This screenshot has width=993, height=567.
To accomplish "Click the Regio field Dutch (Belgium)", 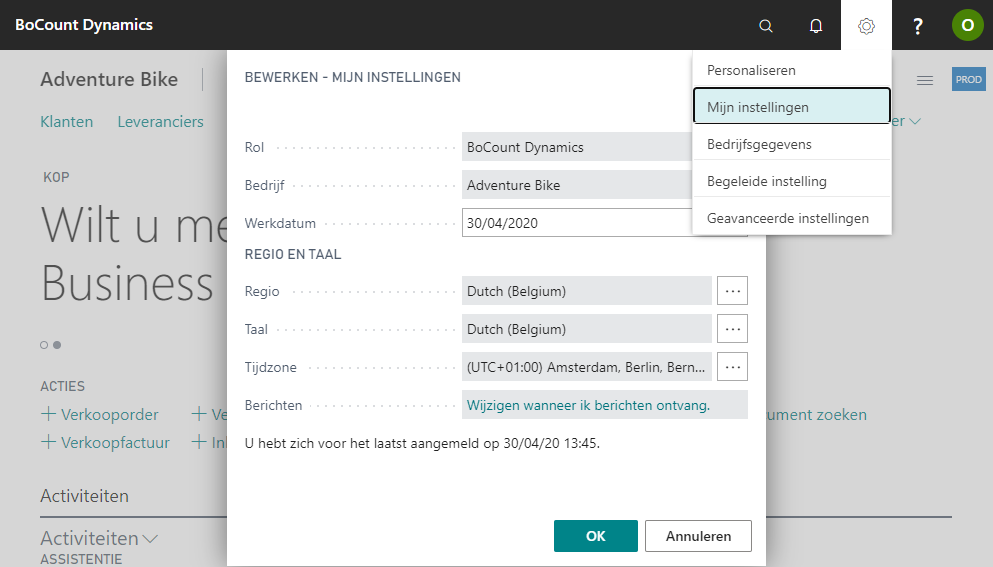I will tap(586, 291).
